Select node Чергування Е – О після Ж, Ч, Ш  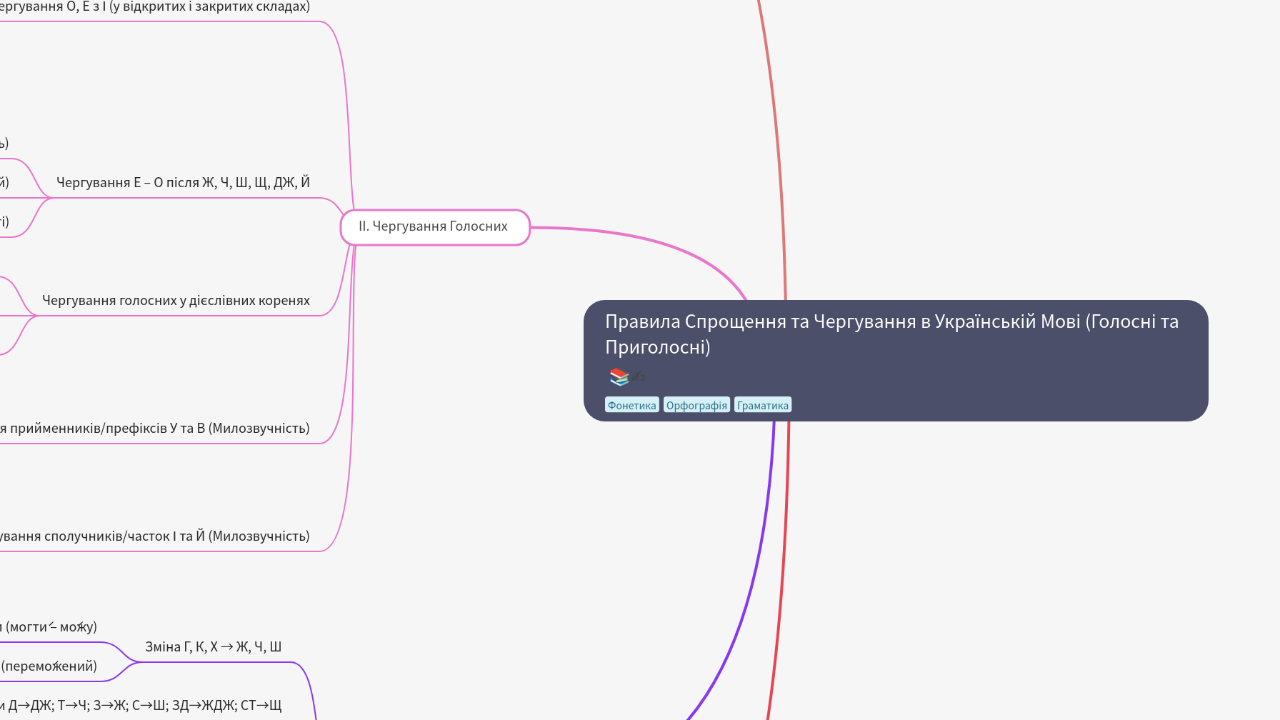click(x=183, y=183)
